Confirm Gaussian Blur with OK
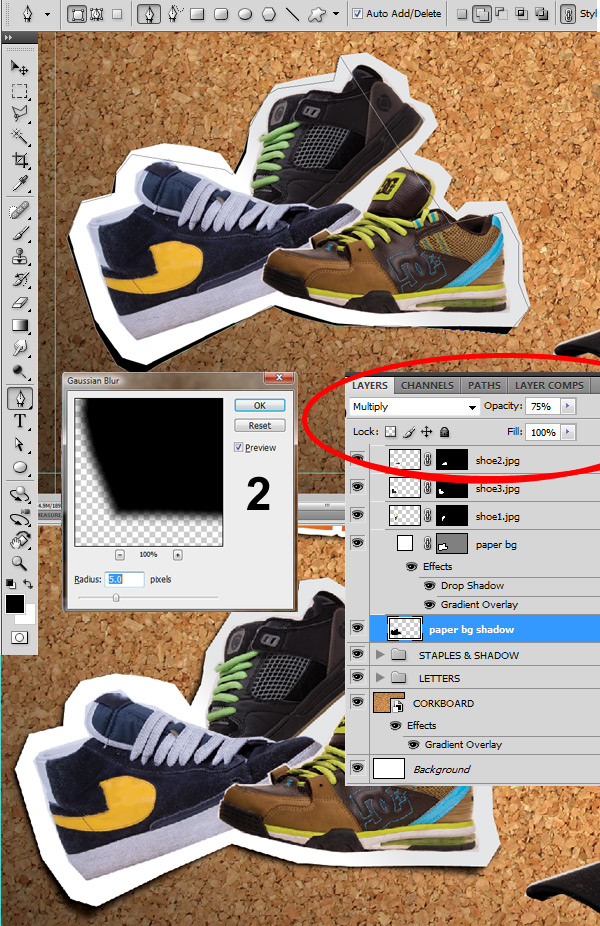The height and width of the screenshot is (926, 600). pyautogui.click(x=260, y=406)
